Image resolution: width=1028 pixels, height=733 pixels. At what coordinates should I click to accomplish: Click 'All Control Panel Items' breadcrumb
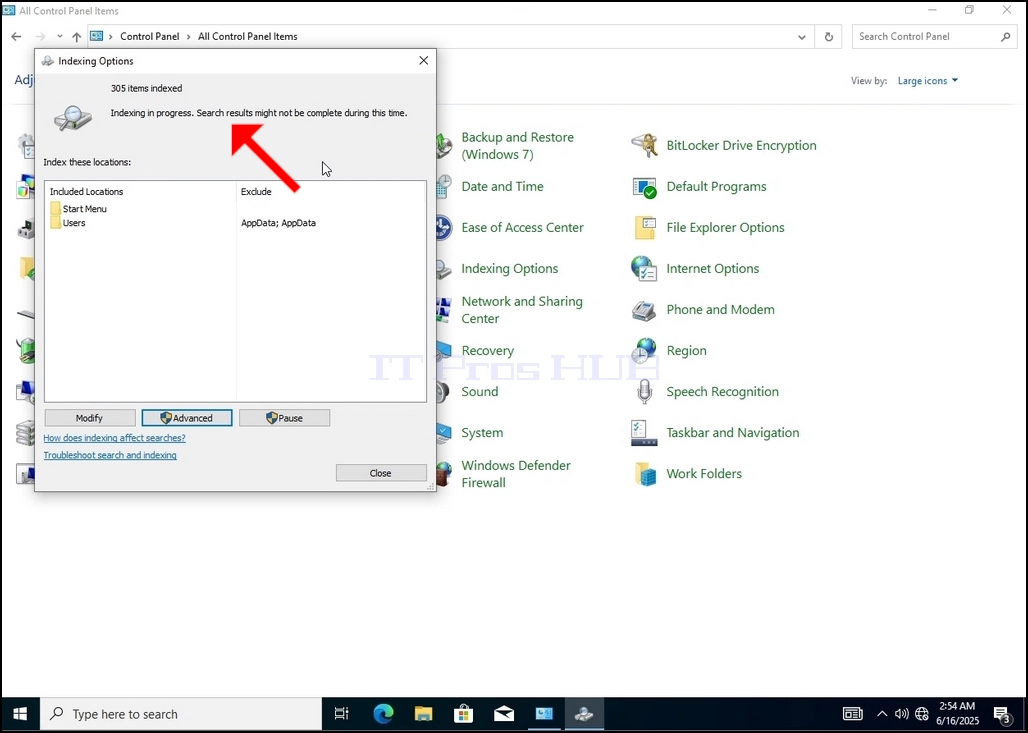(248, 37)
